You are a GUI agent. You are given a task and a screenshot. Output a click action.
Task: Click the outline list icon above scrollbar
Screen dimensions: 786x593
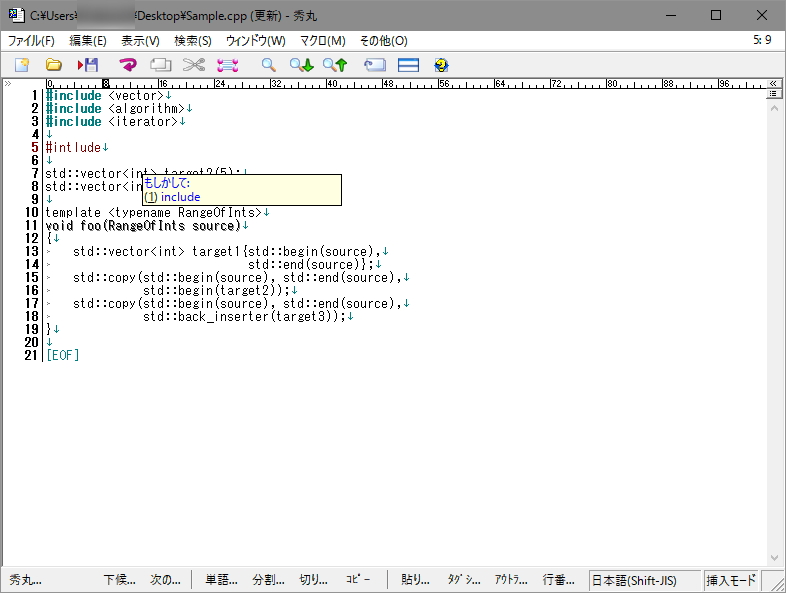tap(773, 94)
